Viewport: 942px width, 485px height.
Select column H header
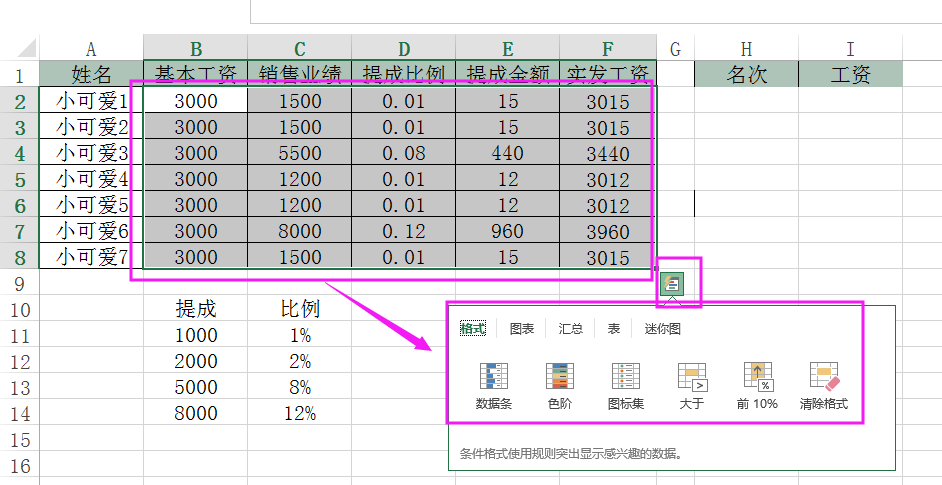tap(746, 49)
